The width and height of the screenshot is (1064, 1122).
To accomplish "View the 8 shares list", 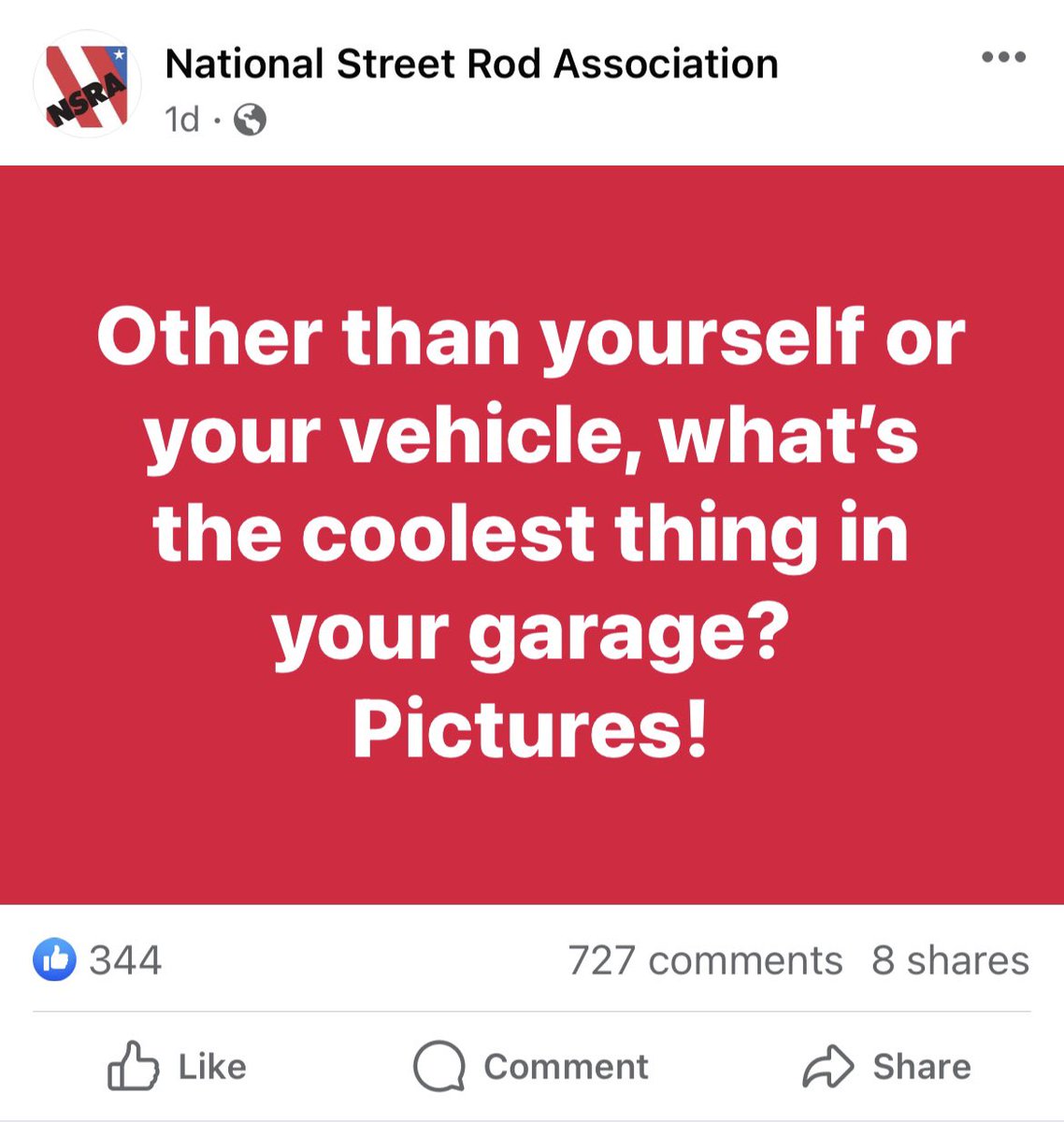I will 950,960.
